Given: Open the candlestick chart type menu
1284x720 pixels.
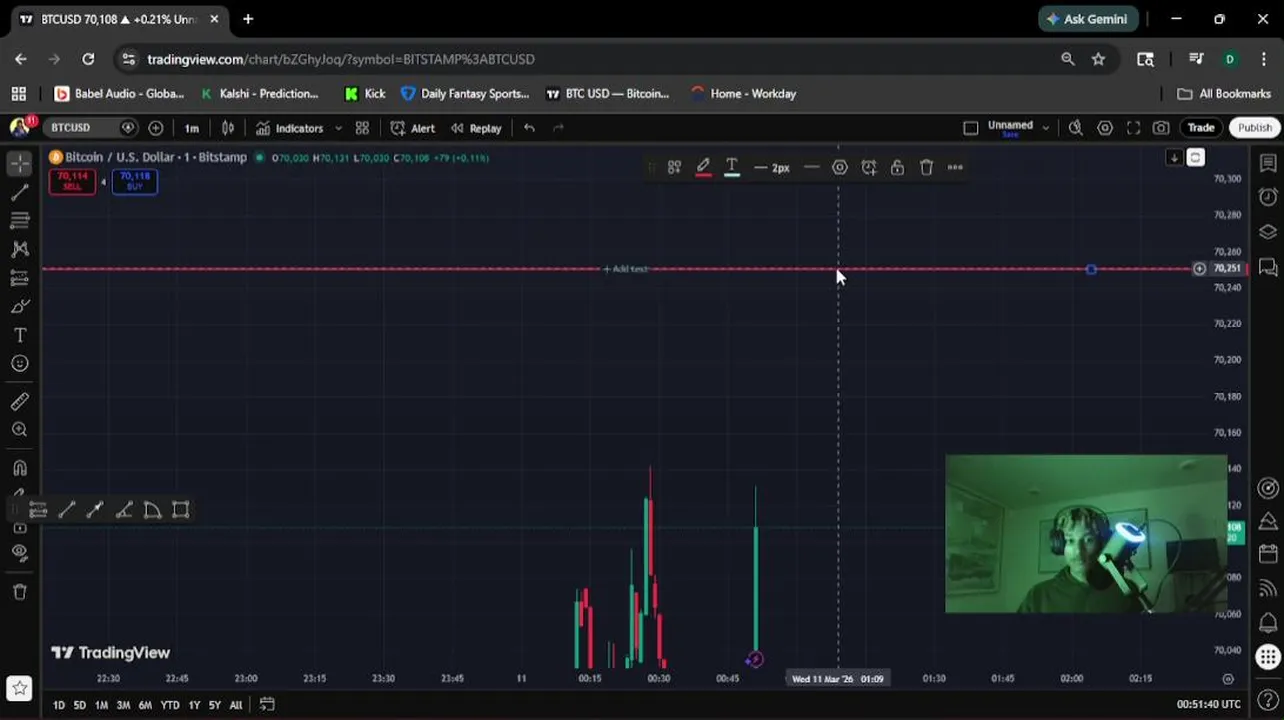Looking at the screenshot, I should 228,128.
